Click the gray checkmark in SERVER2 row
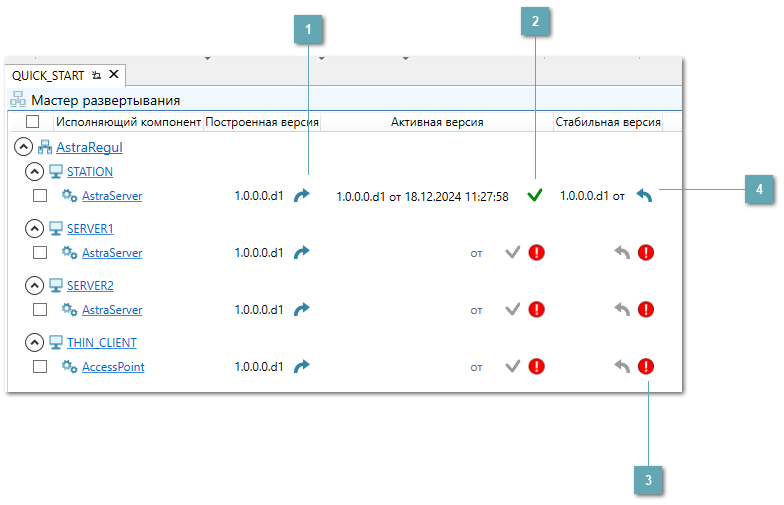 (513, 310)
